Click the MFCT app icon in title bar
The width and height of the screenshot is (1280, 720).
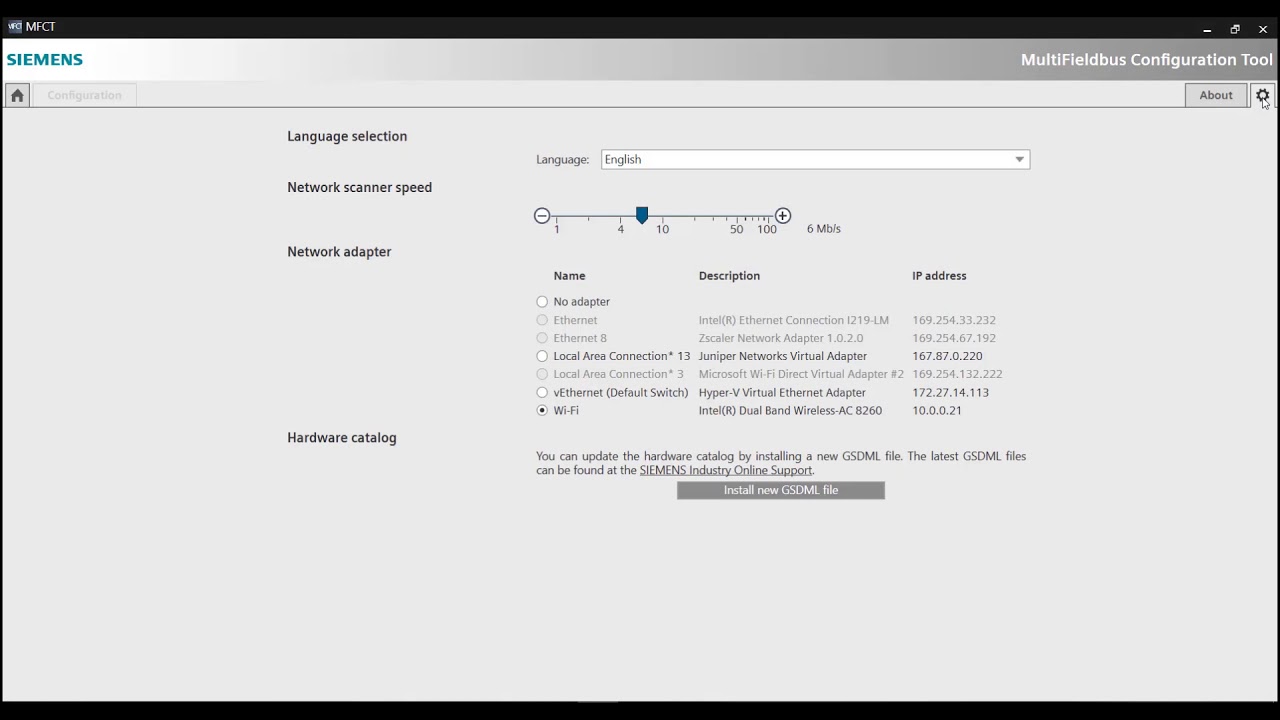pyautogui.click(x=14, y=27)
